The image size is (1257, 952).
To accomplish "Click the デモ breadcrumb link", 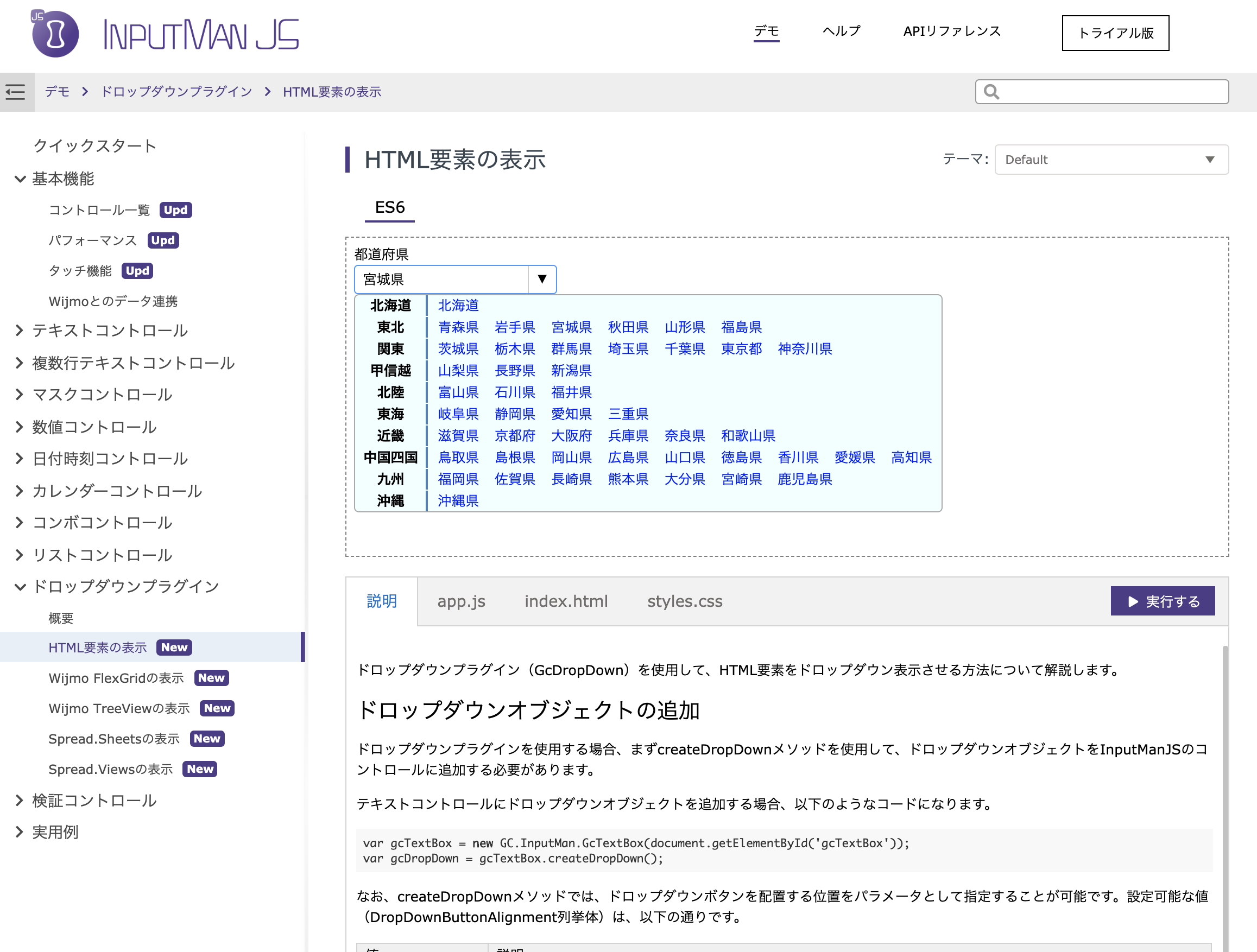I will tap(57, 91).
